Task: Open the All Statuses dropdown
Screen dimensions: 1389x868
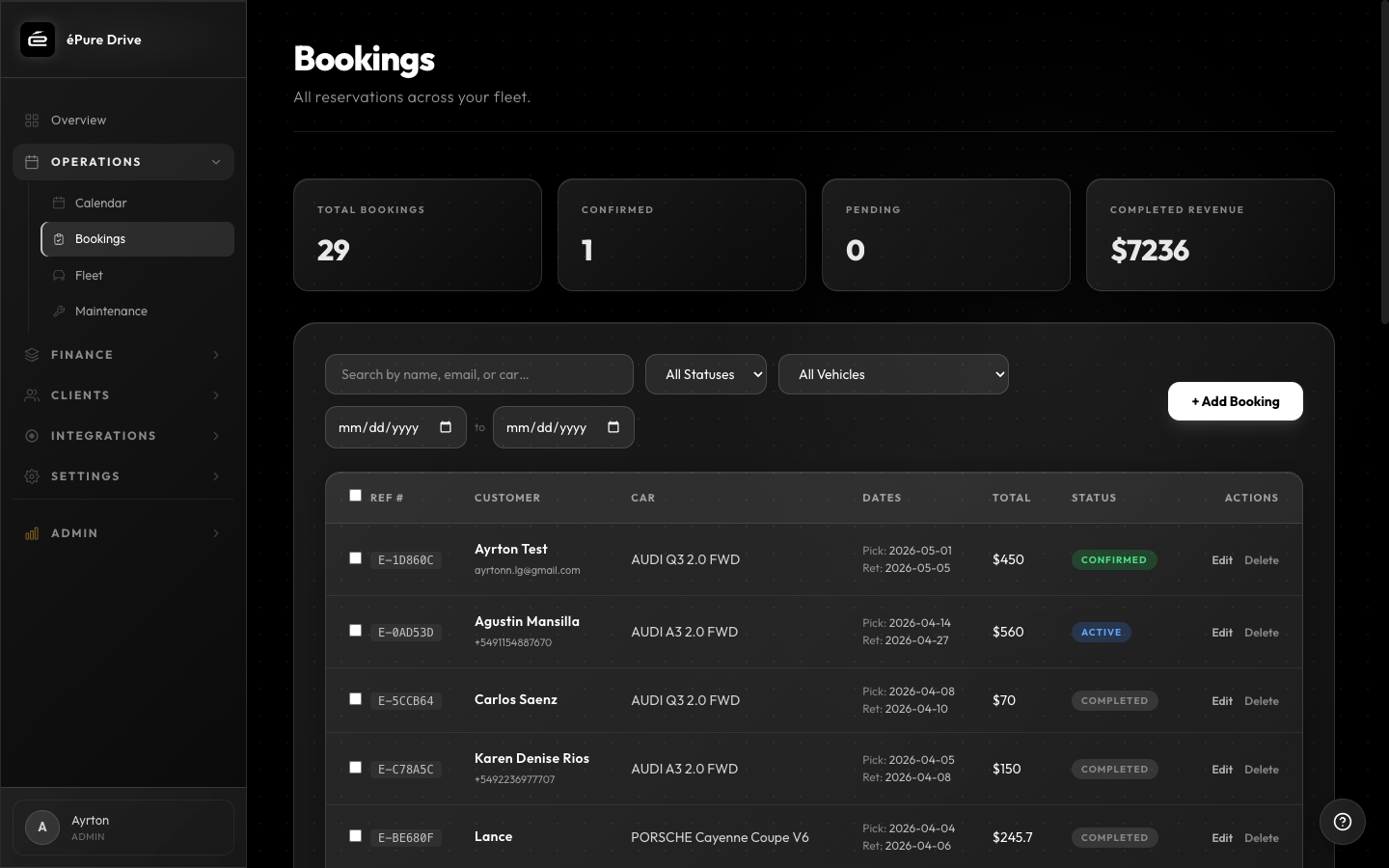Action: pyautogui.click(x=706, y=374)
